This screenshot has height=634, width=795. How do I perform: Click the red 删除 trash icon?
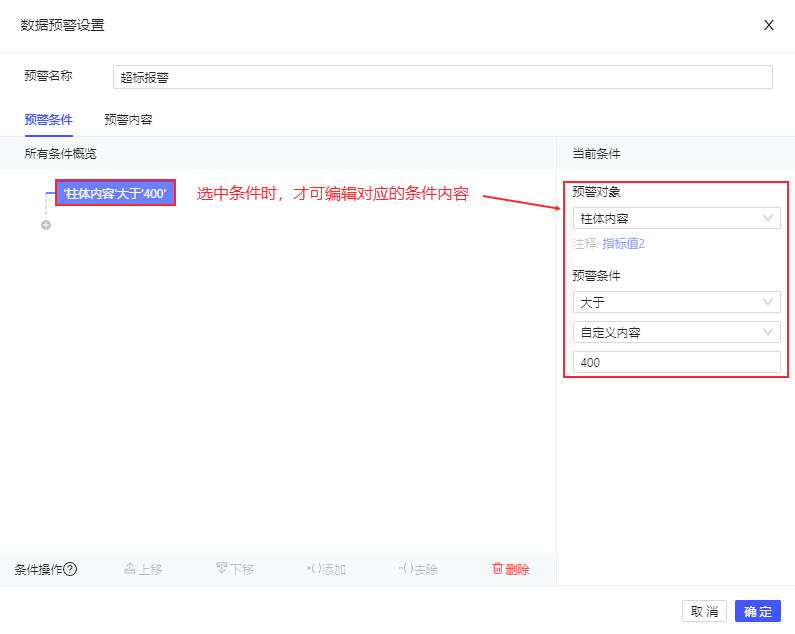click(497, 569)
